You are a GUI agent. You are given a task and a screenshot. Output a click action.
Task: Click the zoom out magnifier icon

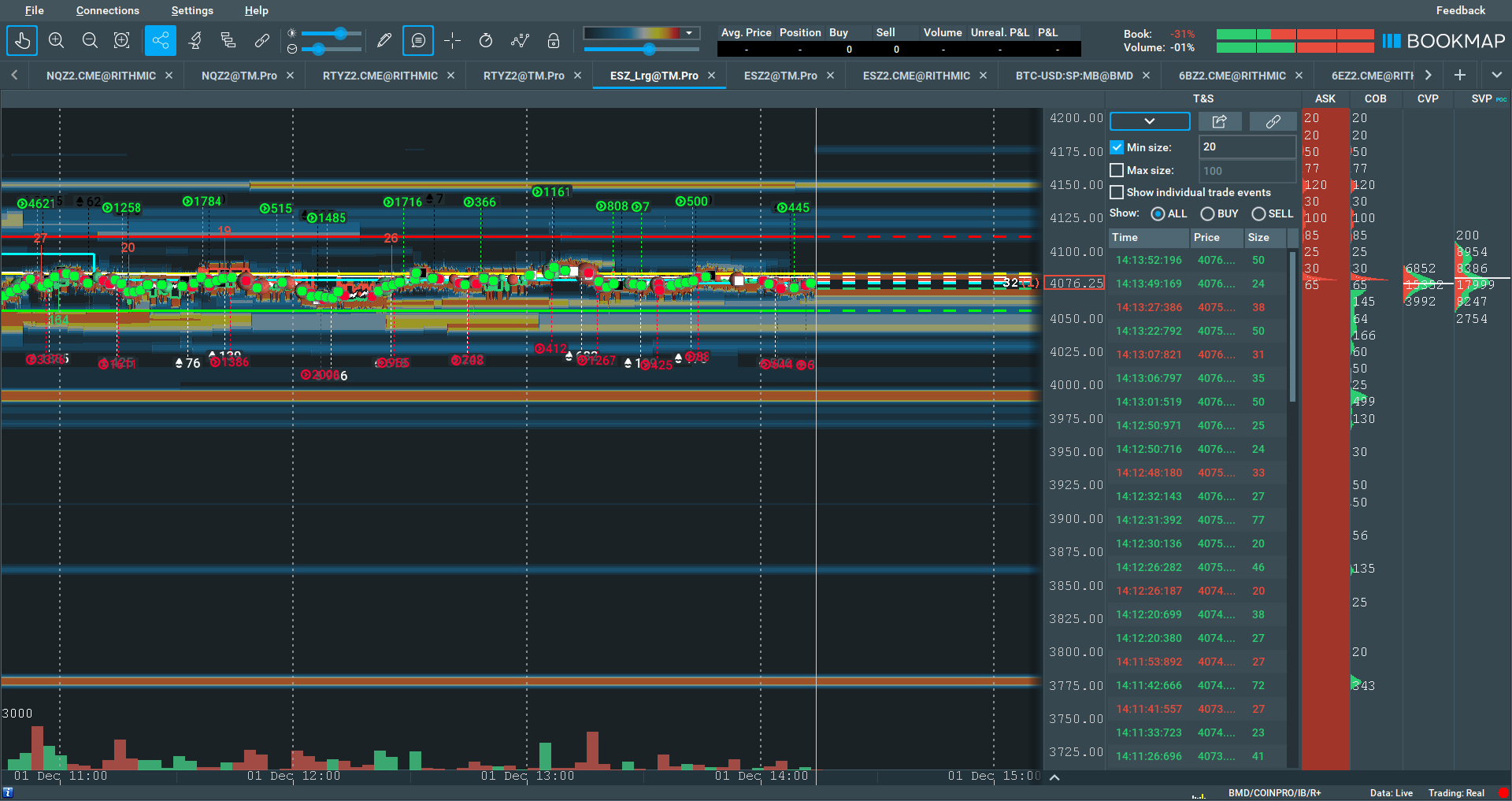click(x=90, y=40)
